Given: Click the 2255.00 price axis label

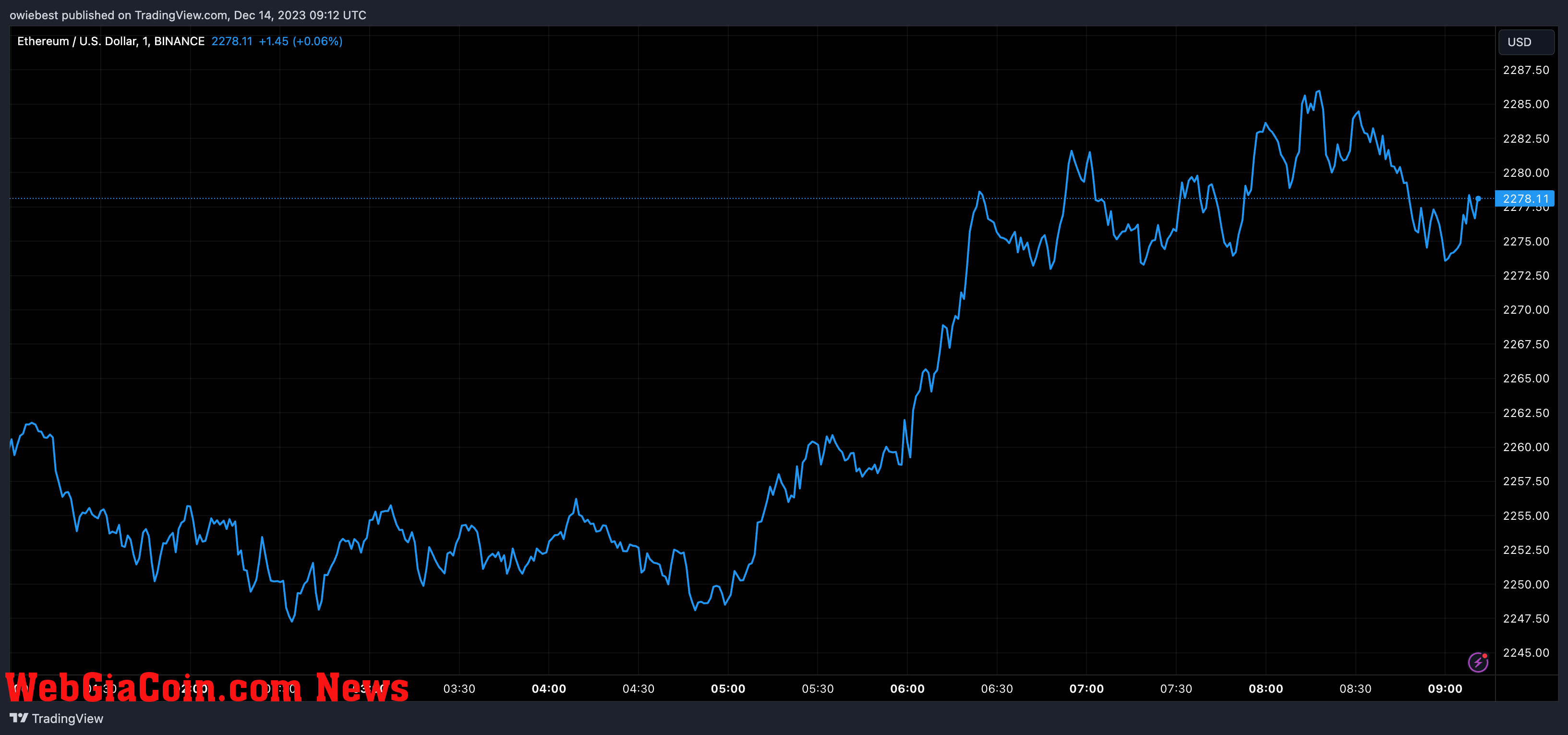Looking at the screenshot, I should [x=1526, y=516].
